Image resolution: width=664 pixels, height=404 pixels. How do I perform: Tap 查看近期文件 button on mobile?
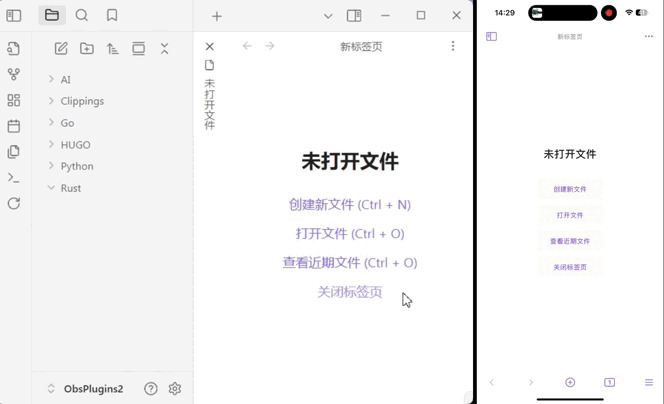(570, 241)
